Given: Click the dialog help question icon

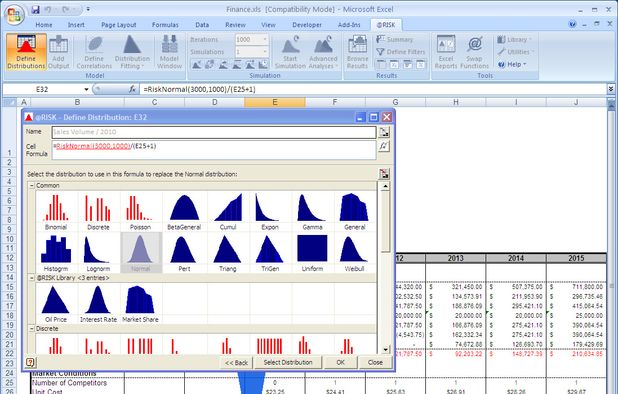Looking at the screenshot, I should (x=30, y=362).
